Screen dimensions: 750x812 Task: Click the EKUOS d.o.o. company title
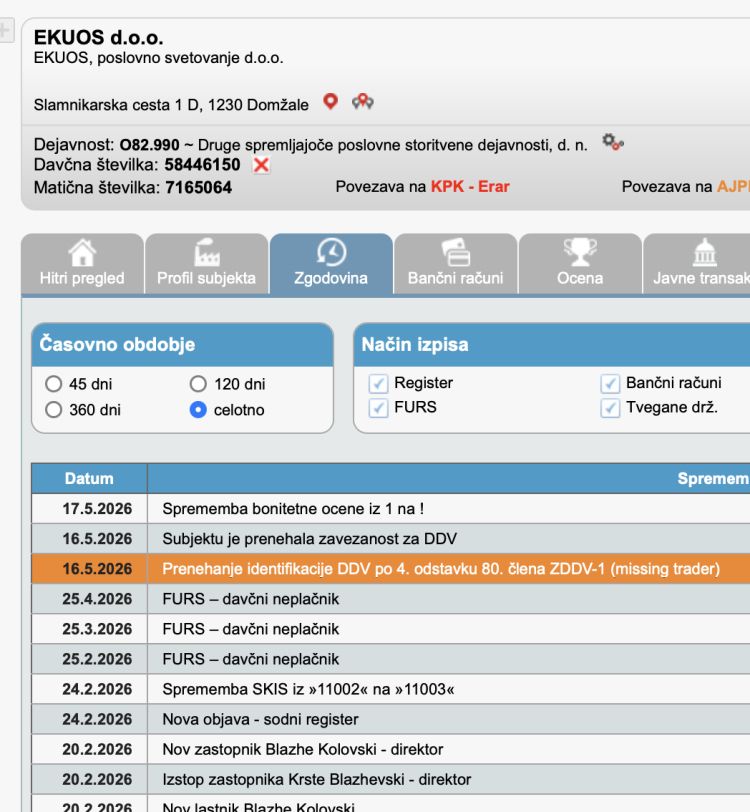(98, 37)
